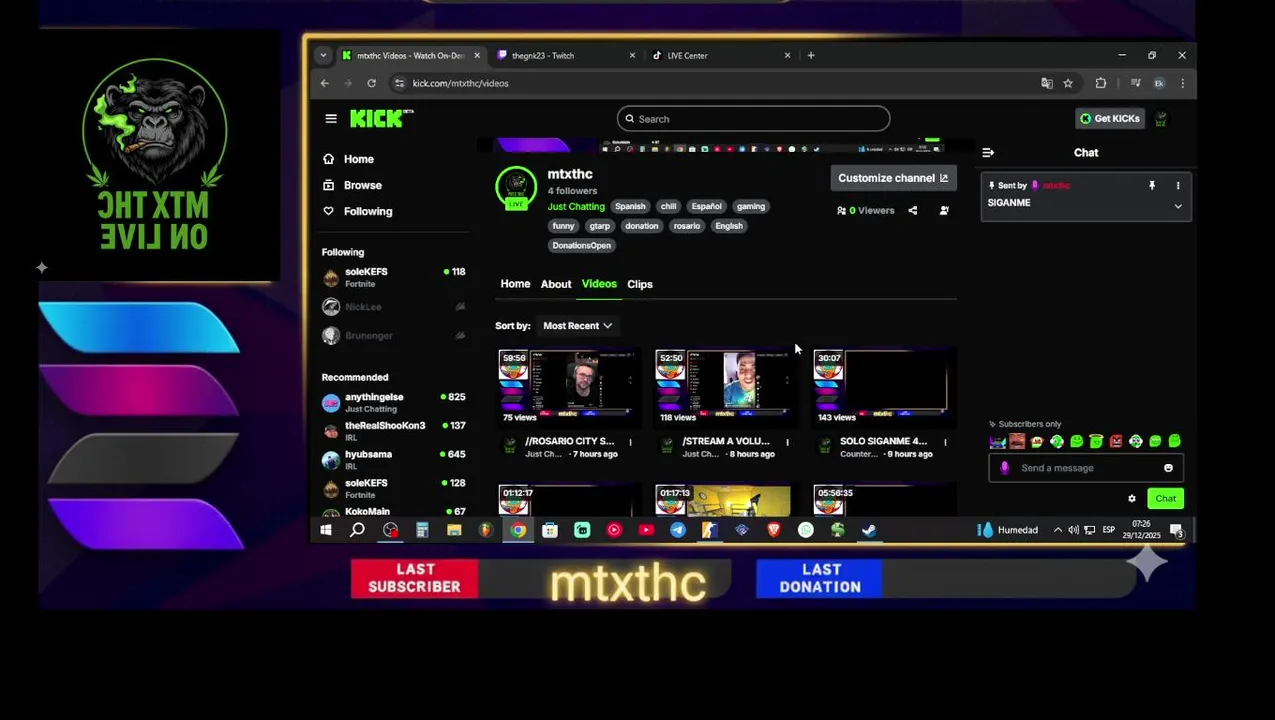Click the share channel icon
Screen dimensions: 1275x720
coord(913,211)
